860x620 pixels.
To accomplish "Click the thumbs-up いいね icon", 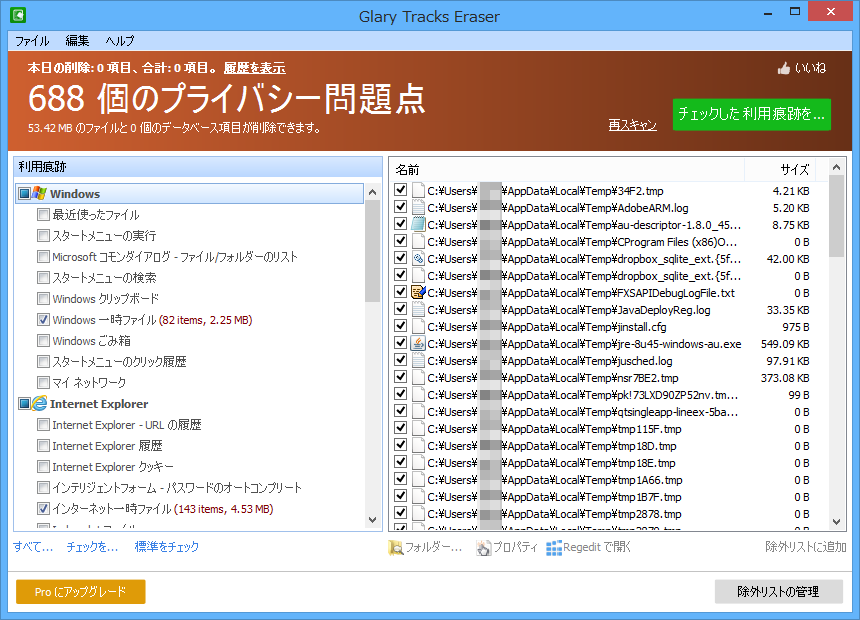I will tap(784, 68).
